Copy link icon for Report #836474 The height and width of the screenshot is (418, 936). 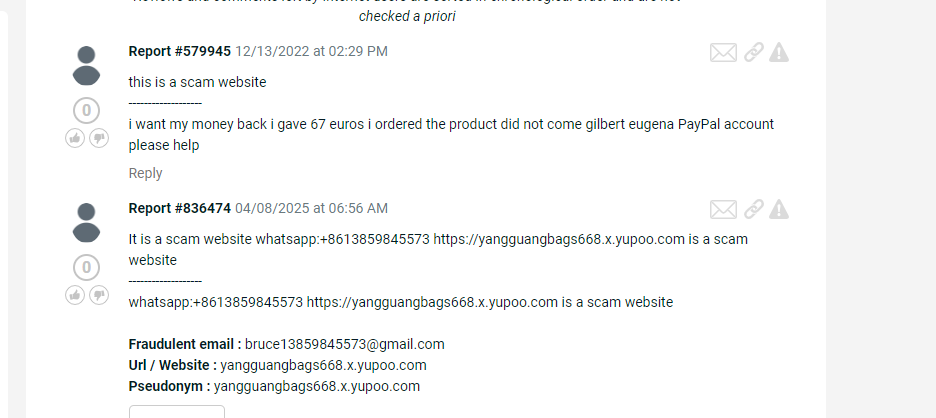tap(753, 210)
